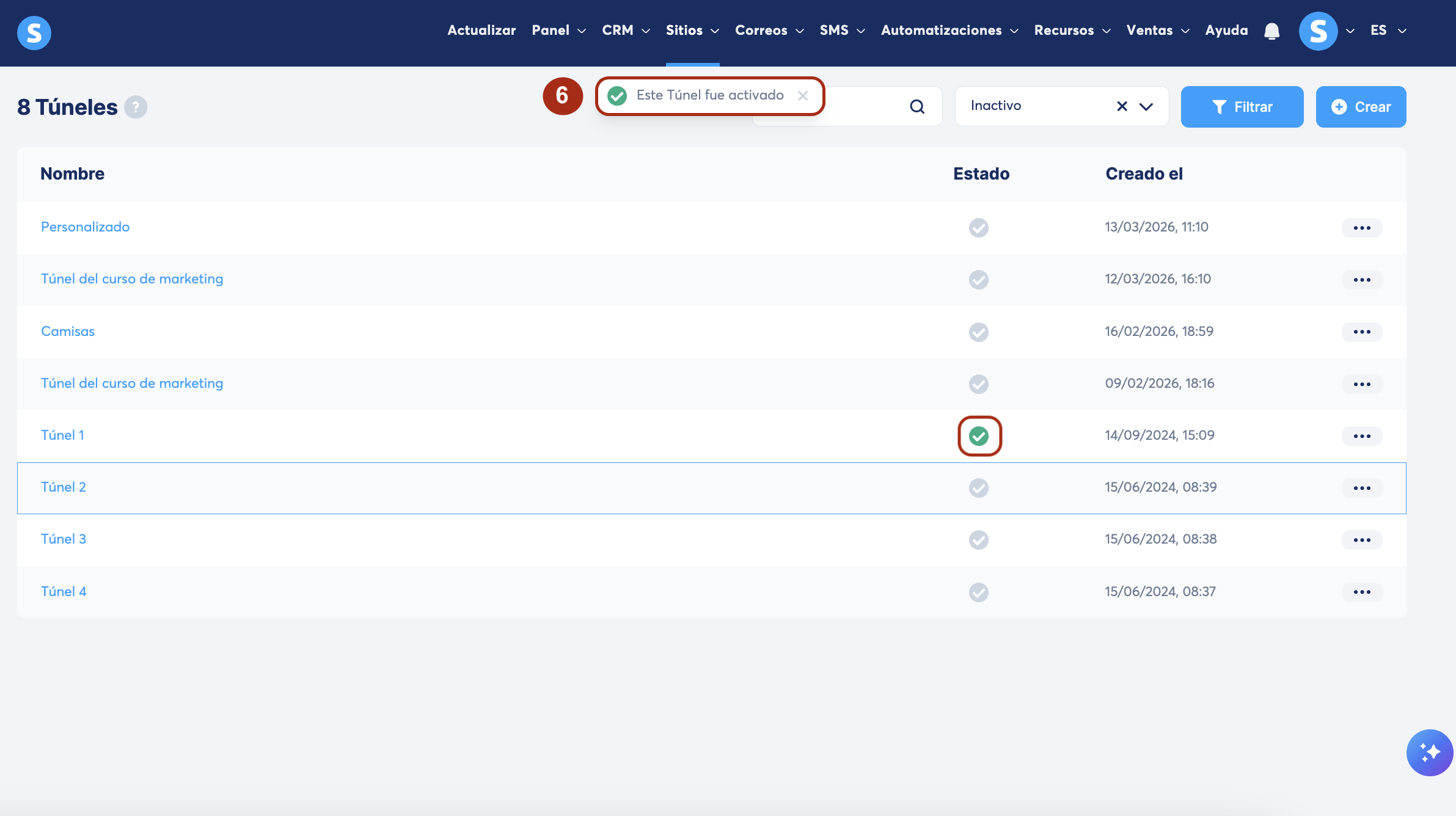Go to the Systeme home logo
Viewport: 1456px width, 816px height.
[x=34, y=32]
